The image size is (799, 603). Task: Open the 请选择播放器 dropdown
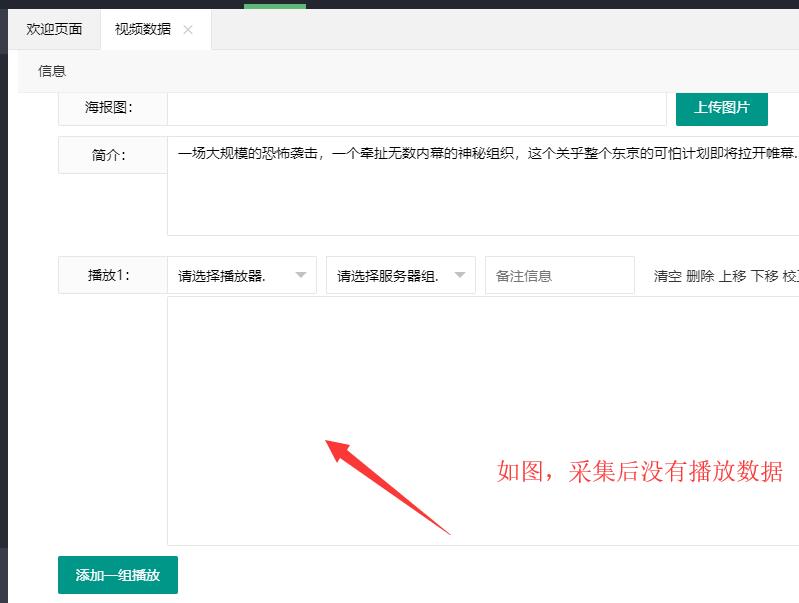(x=242, y=275)
